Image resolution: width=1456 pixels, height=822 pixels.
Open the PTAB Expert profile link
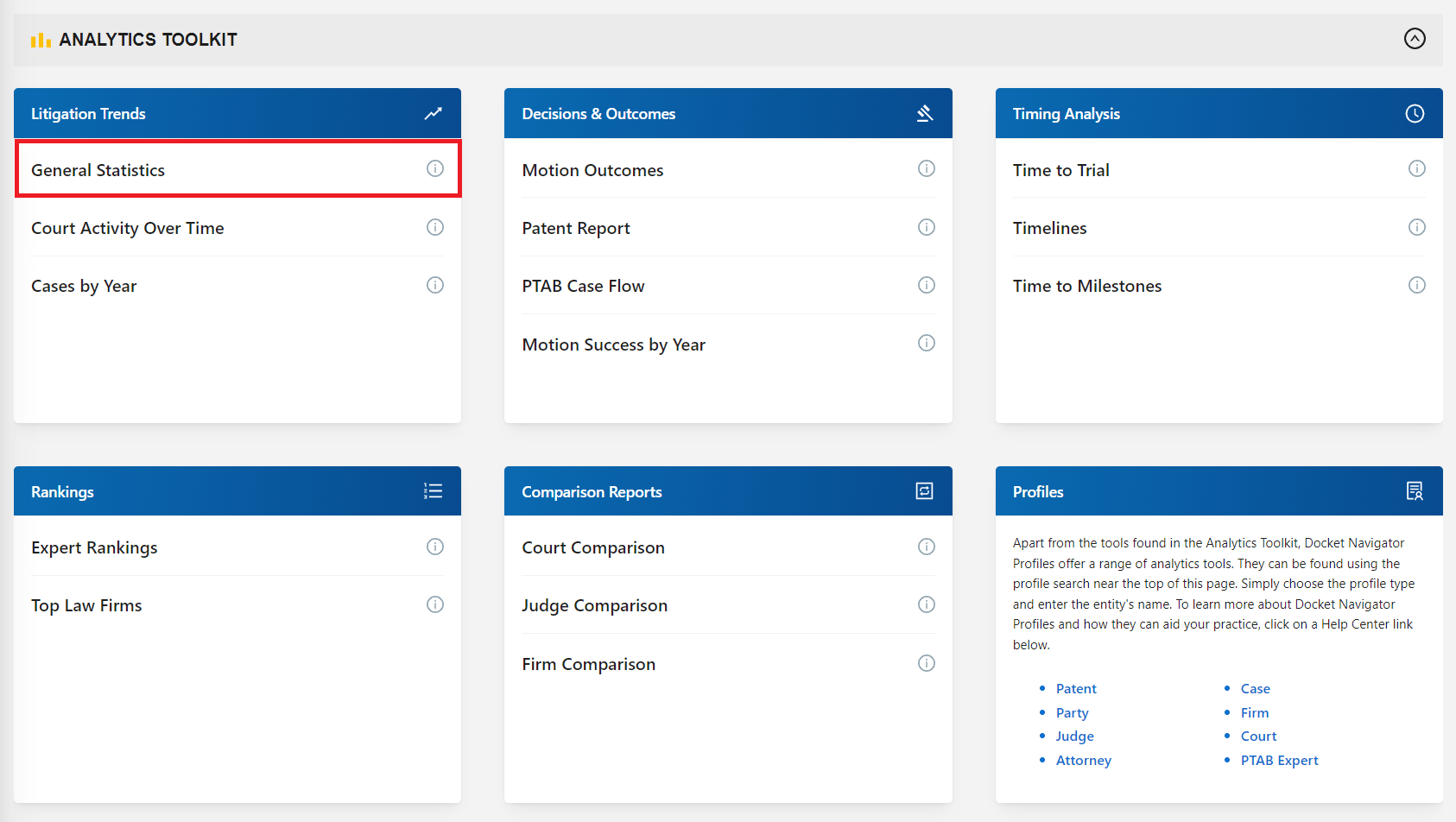(x=1279, y=760)
